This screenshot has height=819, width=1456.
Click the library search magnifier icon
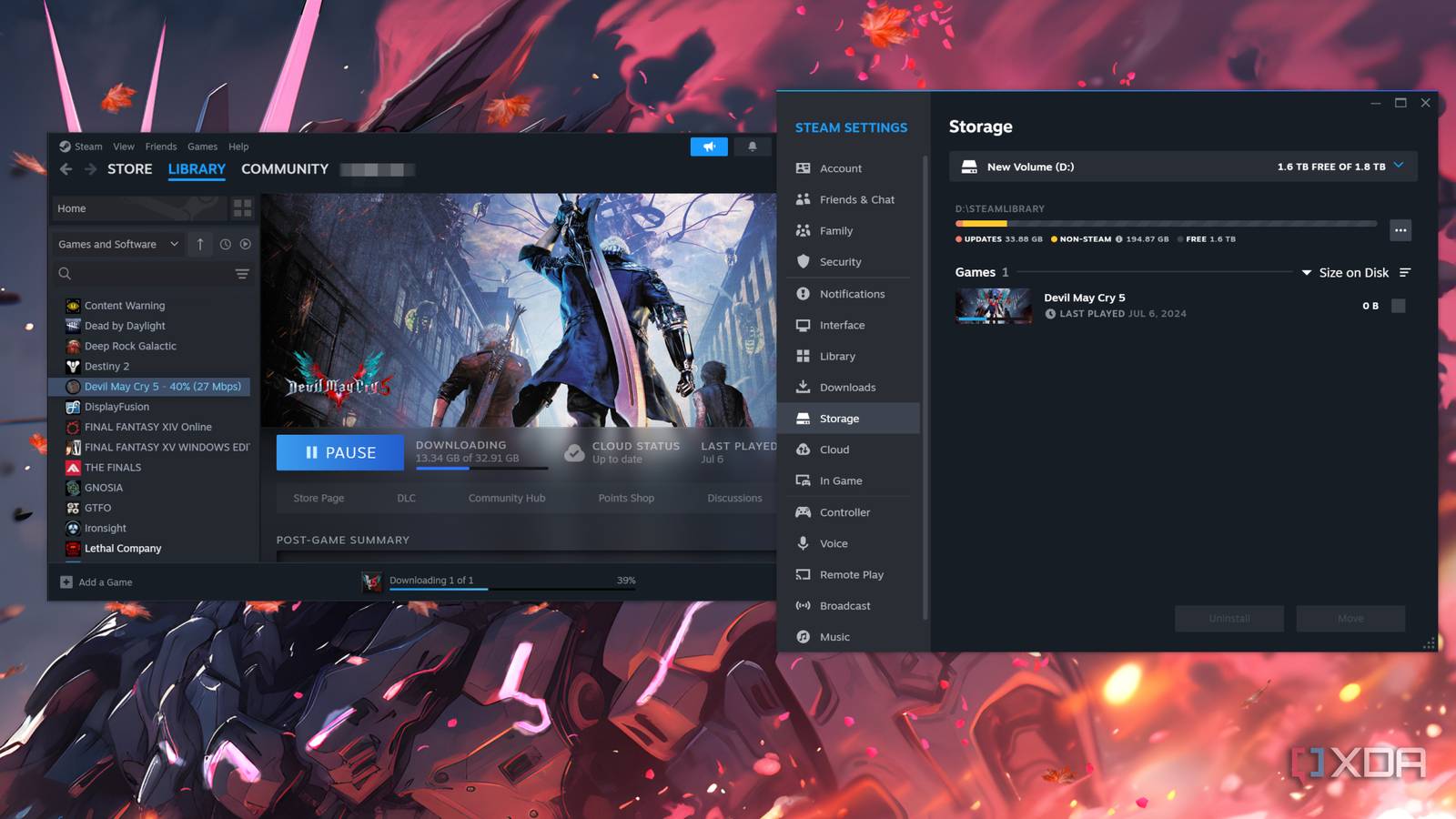click(x=65, y=273)
